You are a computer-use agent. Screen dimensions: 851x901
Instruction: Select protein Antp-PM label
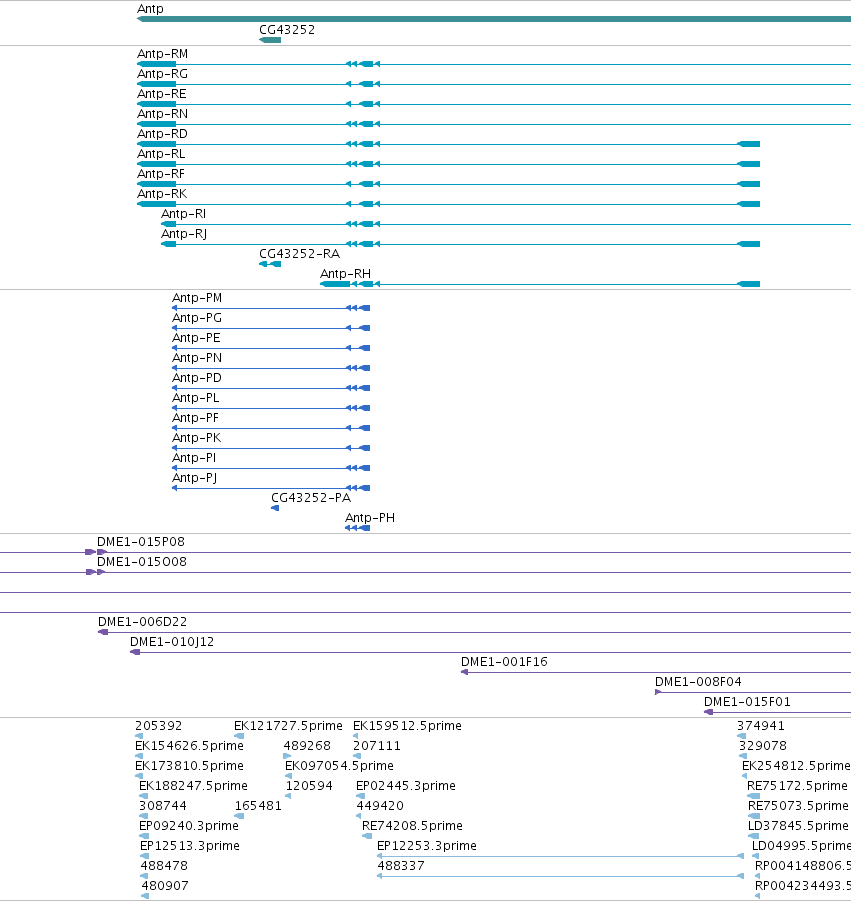[197, 298]
